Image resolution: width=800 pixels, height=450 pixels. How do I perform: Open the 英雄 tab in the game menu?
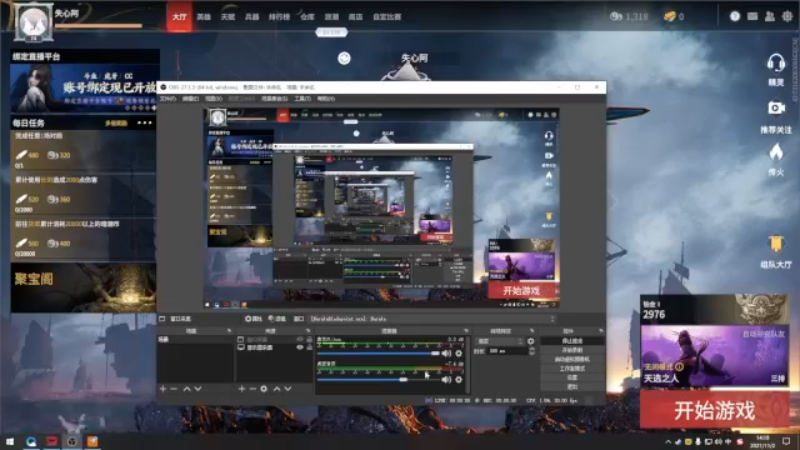(204, 17)
